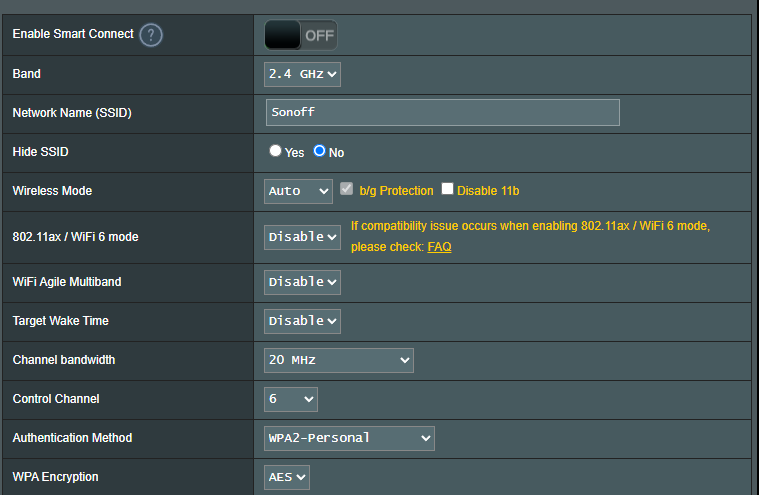This screenshot has width=759, height=495.
Task: Click the Disable 11b label
Action: pos(488,191)
